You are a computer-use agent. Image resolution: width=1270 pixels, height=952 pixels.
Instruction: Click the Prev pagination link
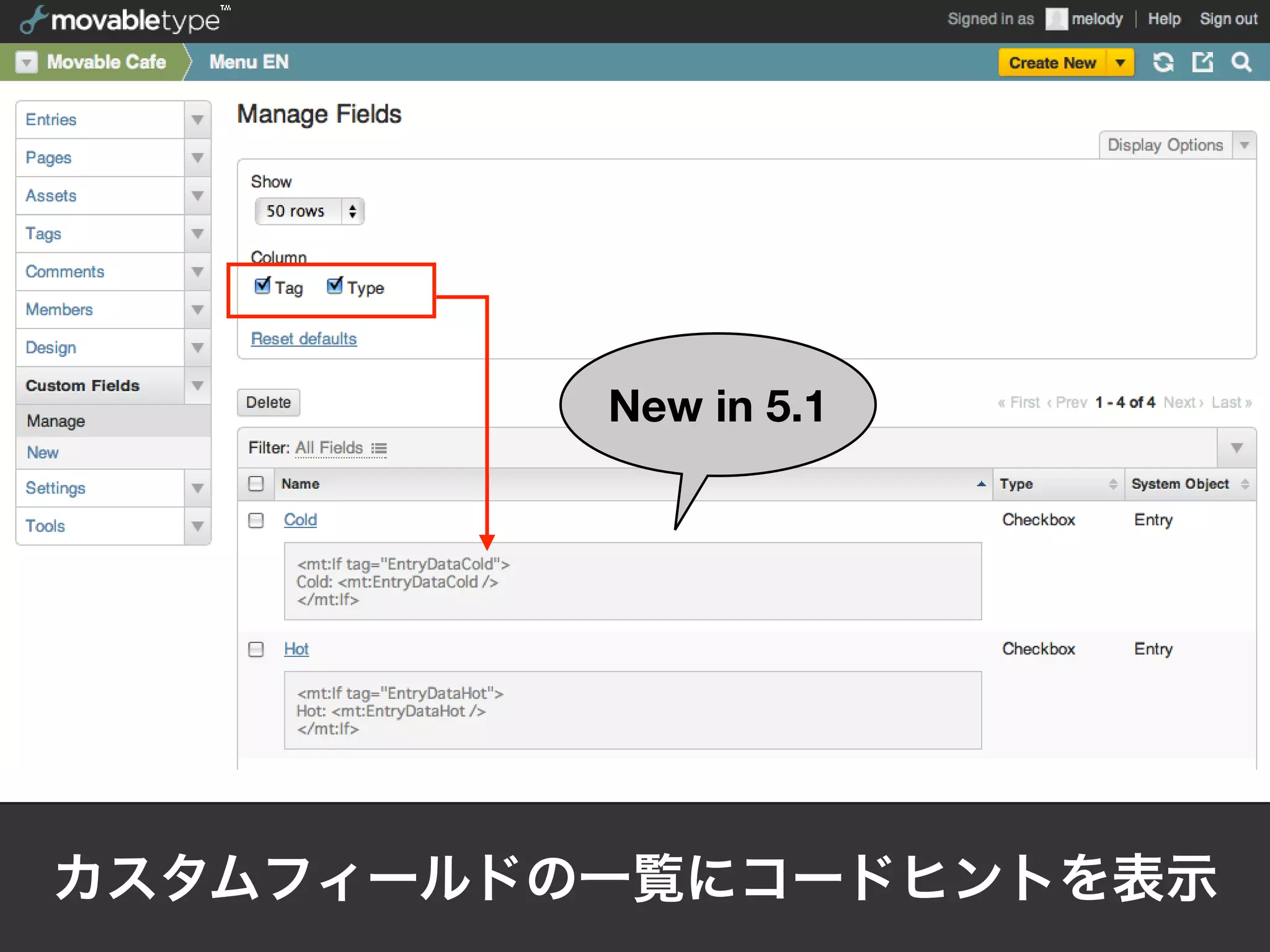click(x=1067, y=403)
